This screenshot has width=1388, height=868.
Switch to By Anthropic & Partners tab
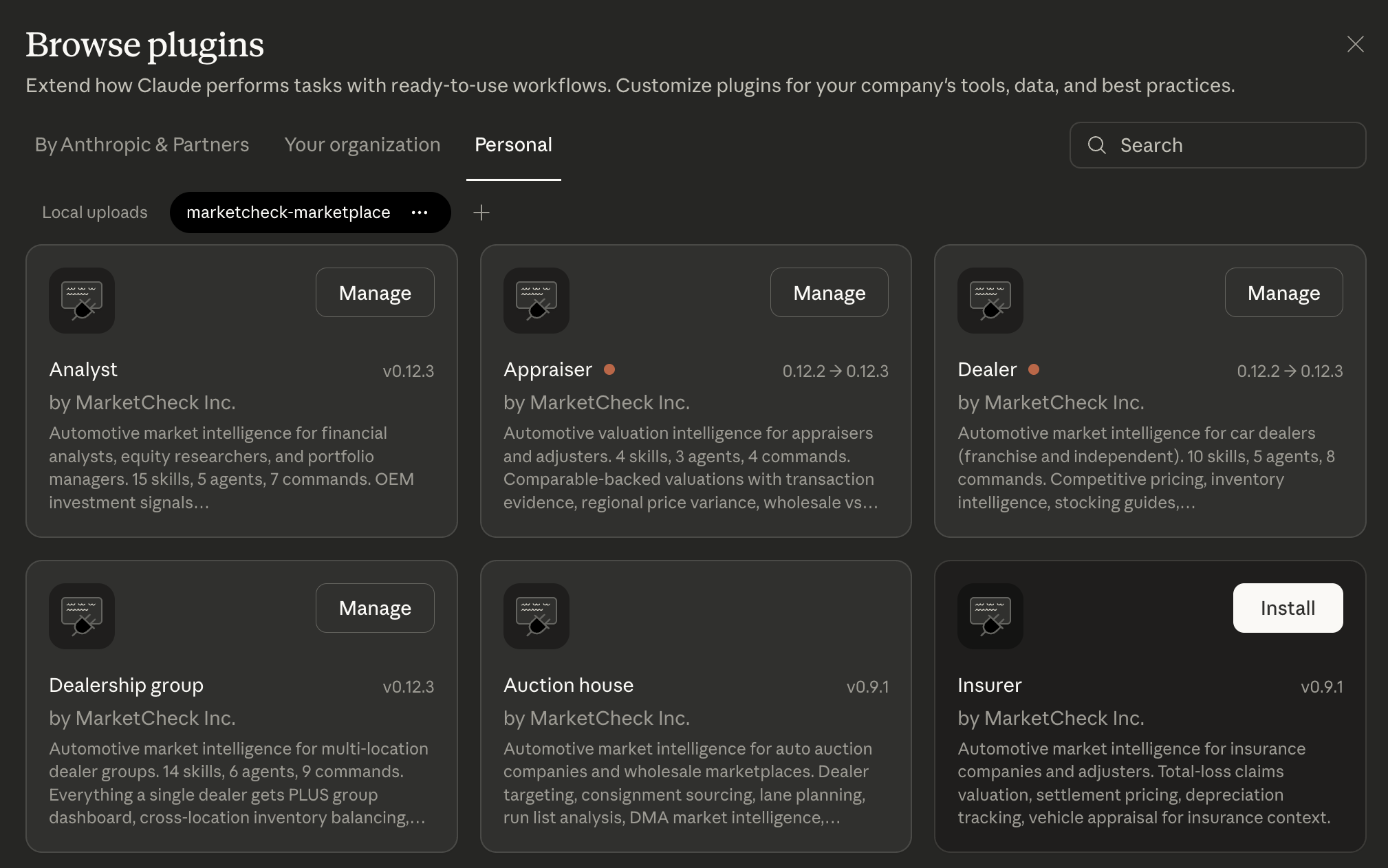point(142,144)
